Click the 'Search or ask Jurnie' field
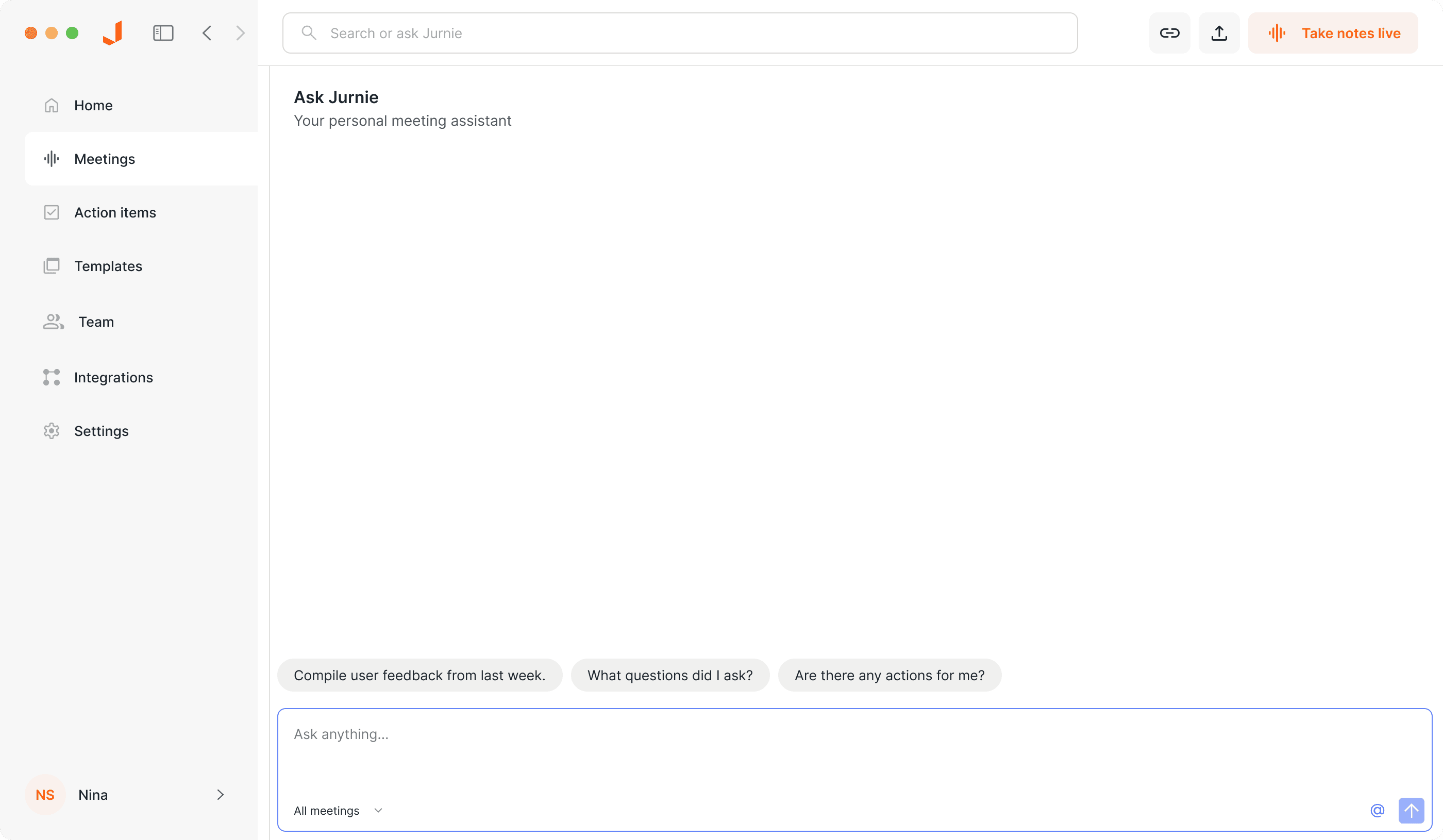Image resolution: width=1443 pixels, height=840 pixels. [x=680, y=32]
